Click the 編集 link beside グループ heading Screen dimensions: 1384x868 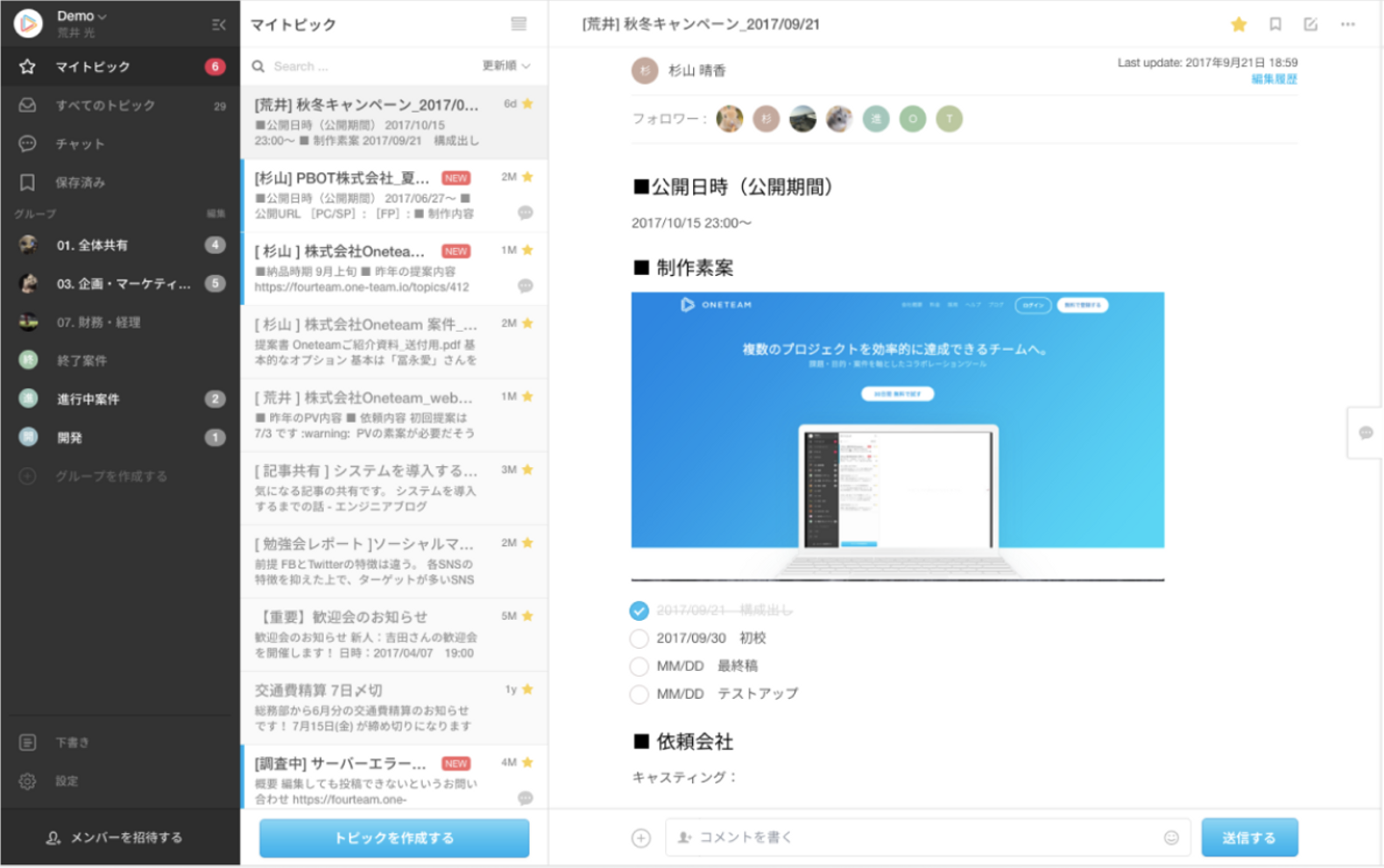point(216,213)
